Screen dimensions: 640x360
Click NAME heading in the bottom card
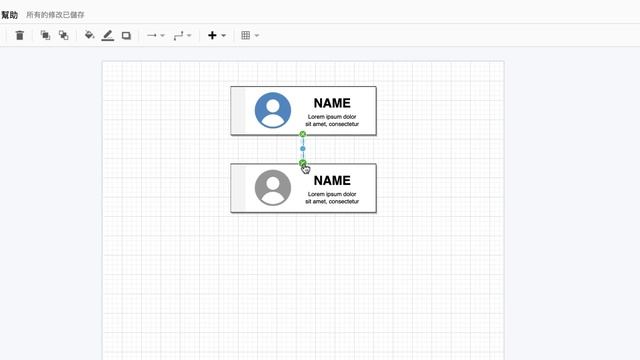(332, 181)
